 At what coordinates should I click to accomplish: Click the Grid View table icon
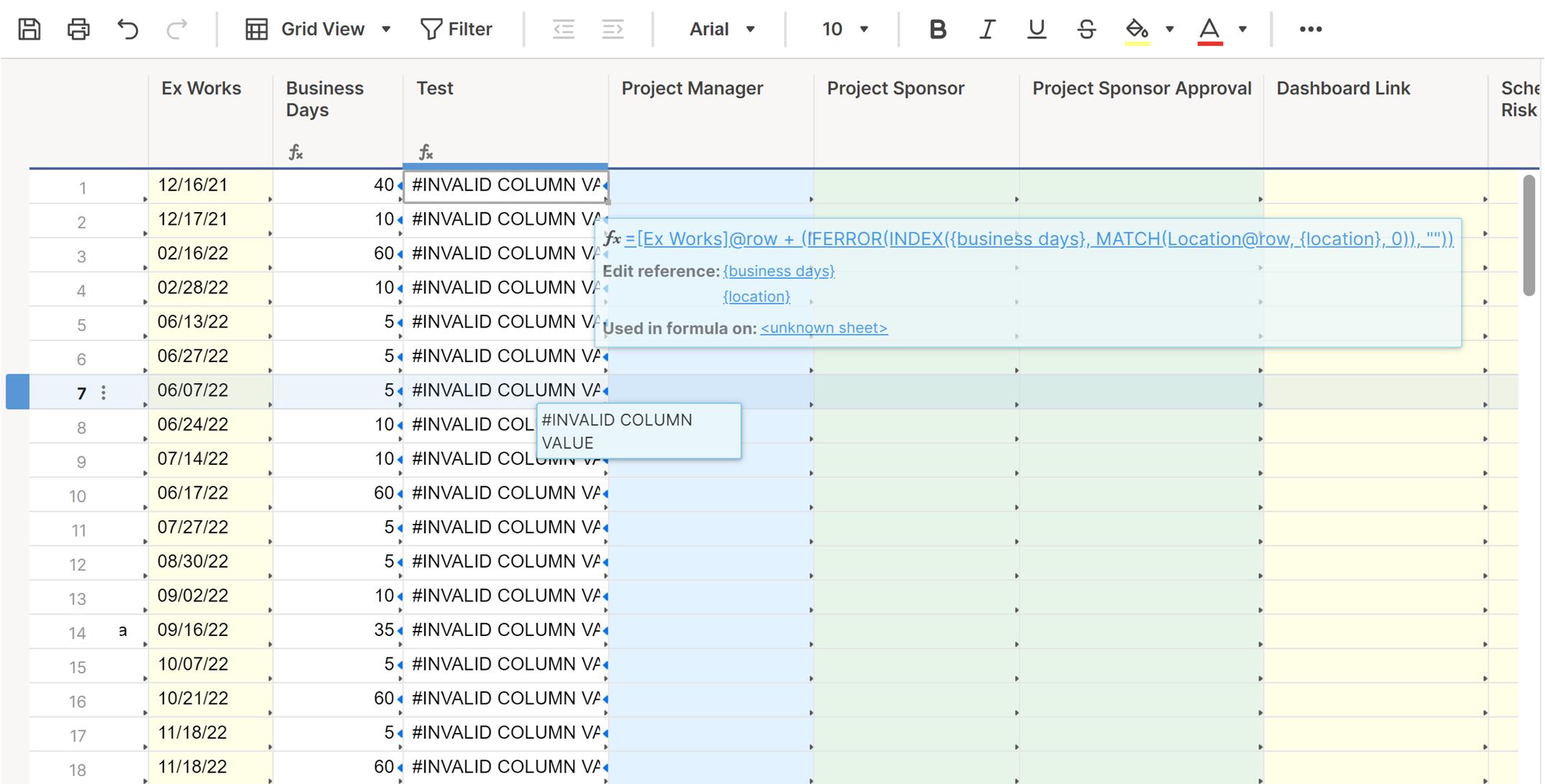click(x=257, y=29)
